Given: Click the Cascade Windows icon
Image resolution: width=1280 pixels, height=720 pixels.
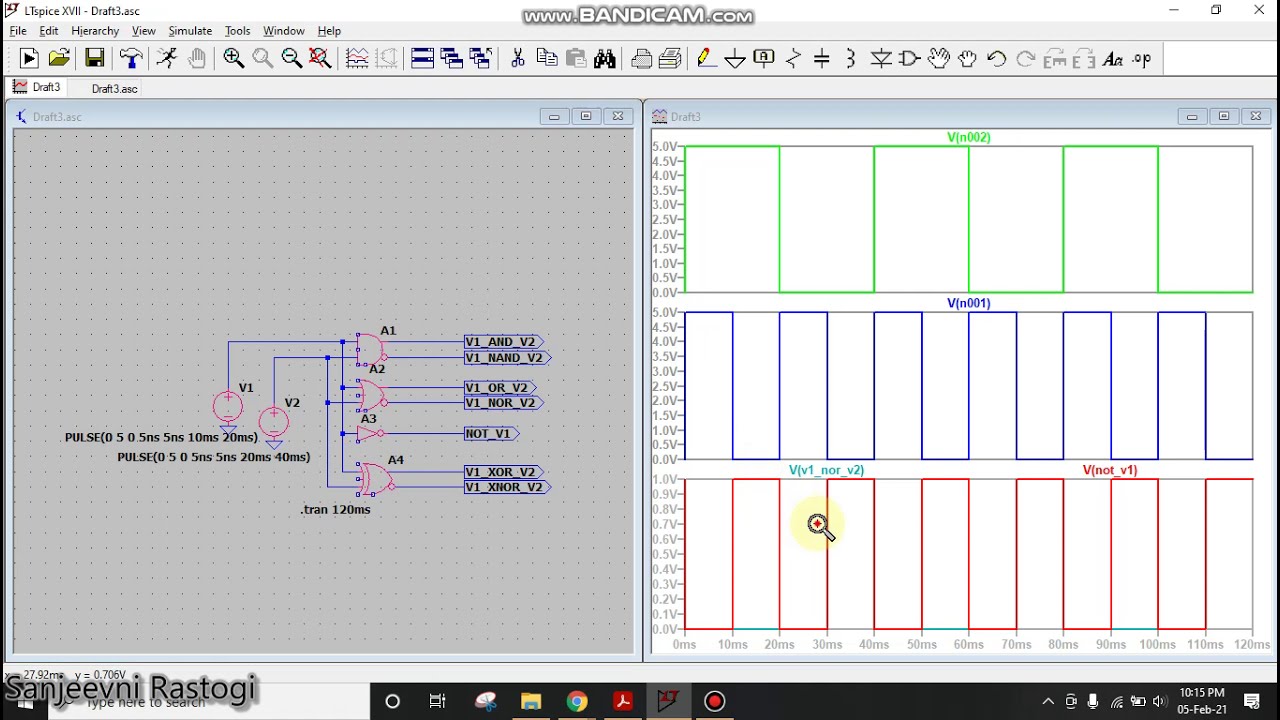Looking at the screenshot, I should (451, 59).
